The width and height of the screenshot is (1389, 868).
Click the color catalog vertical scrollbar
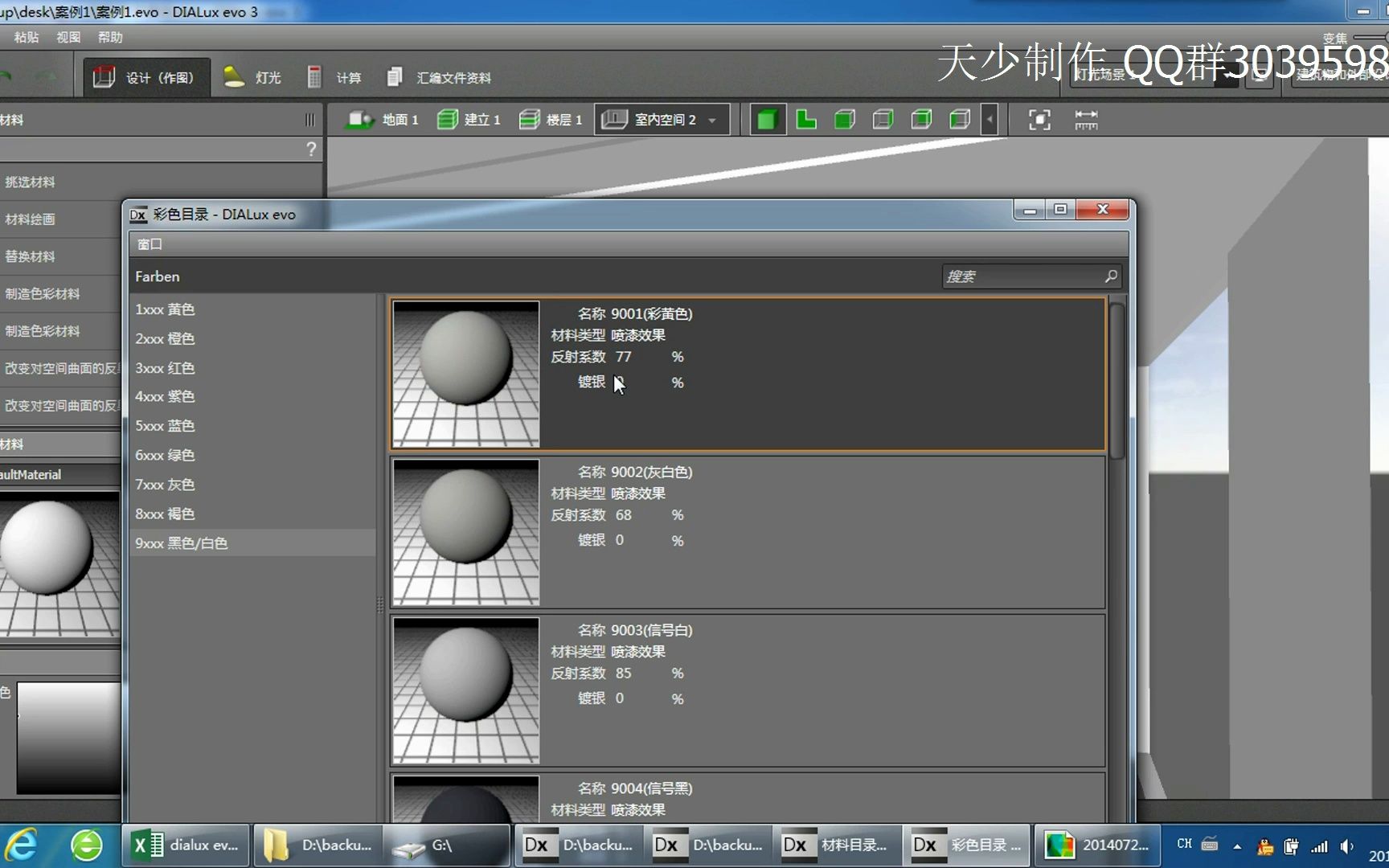[x=1117, y=382]
